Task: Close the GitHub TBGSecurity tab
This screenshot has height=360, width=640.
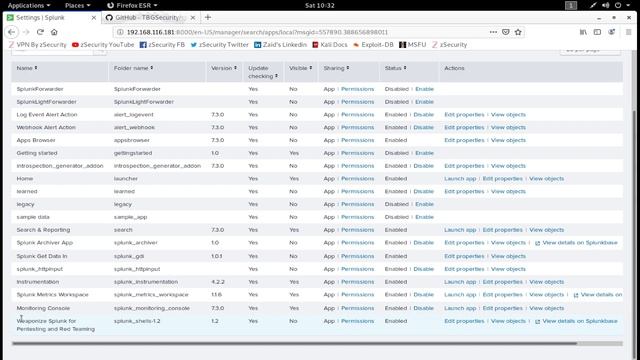Action: (193, 18)
